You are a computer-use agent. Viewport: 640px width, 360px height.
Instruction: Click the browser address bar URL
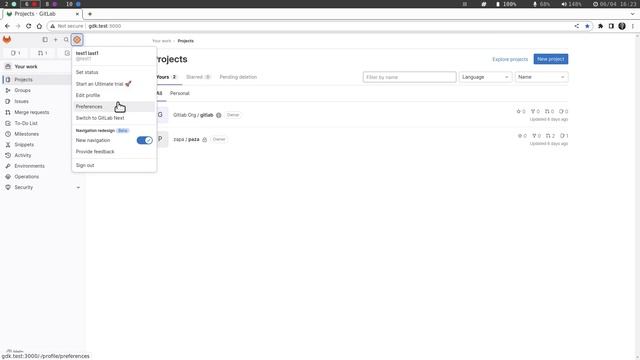point(105,26)
